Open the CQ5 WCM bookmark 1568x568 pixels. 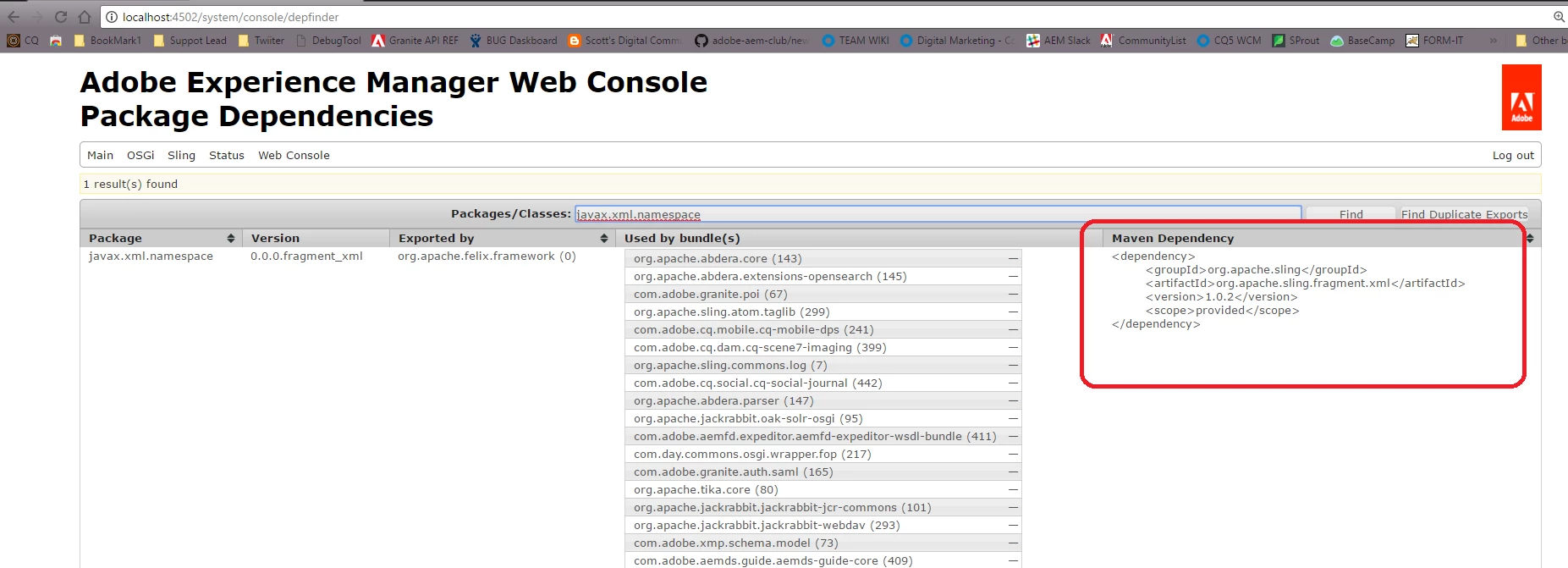[x=1229, y=41]
